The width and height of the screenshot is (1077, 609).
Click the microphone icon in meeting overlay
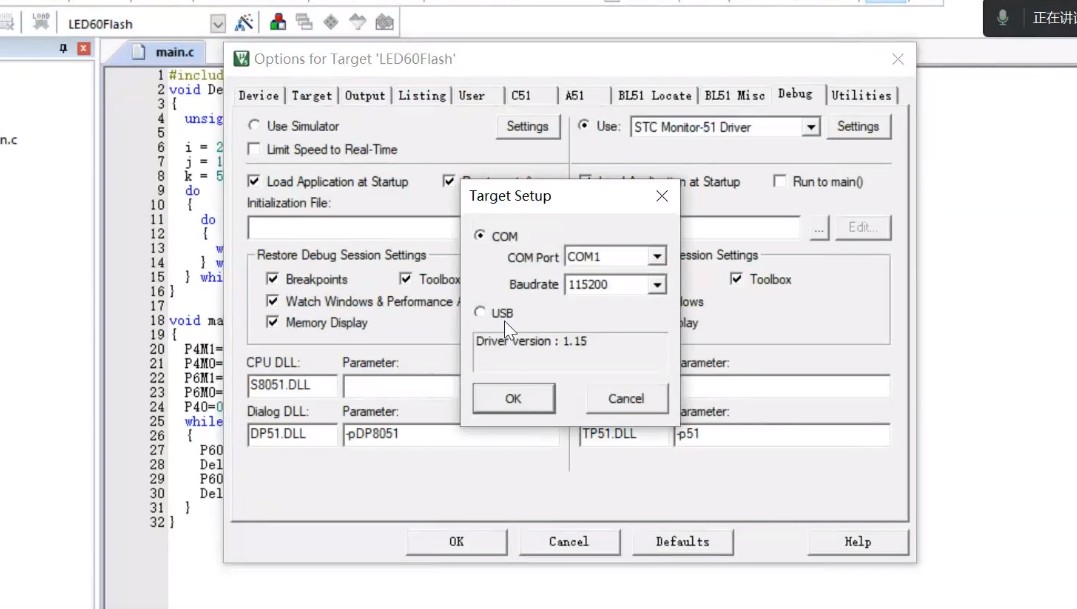click(x=1003, y=18)
